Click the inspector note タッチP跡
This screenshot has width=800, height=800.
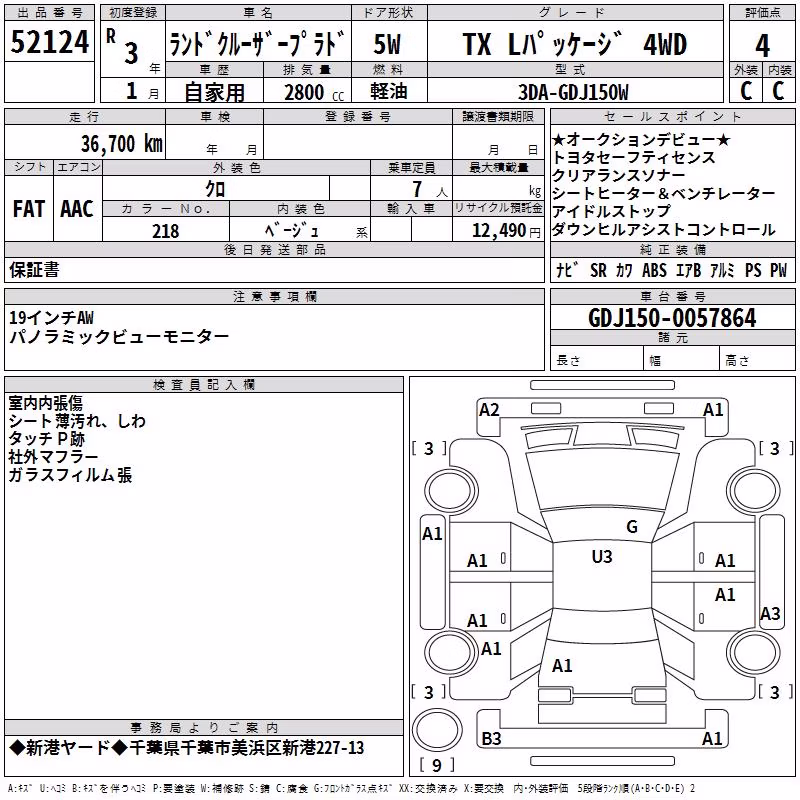click(x=46, y=439)
